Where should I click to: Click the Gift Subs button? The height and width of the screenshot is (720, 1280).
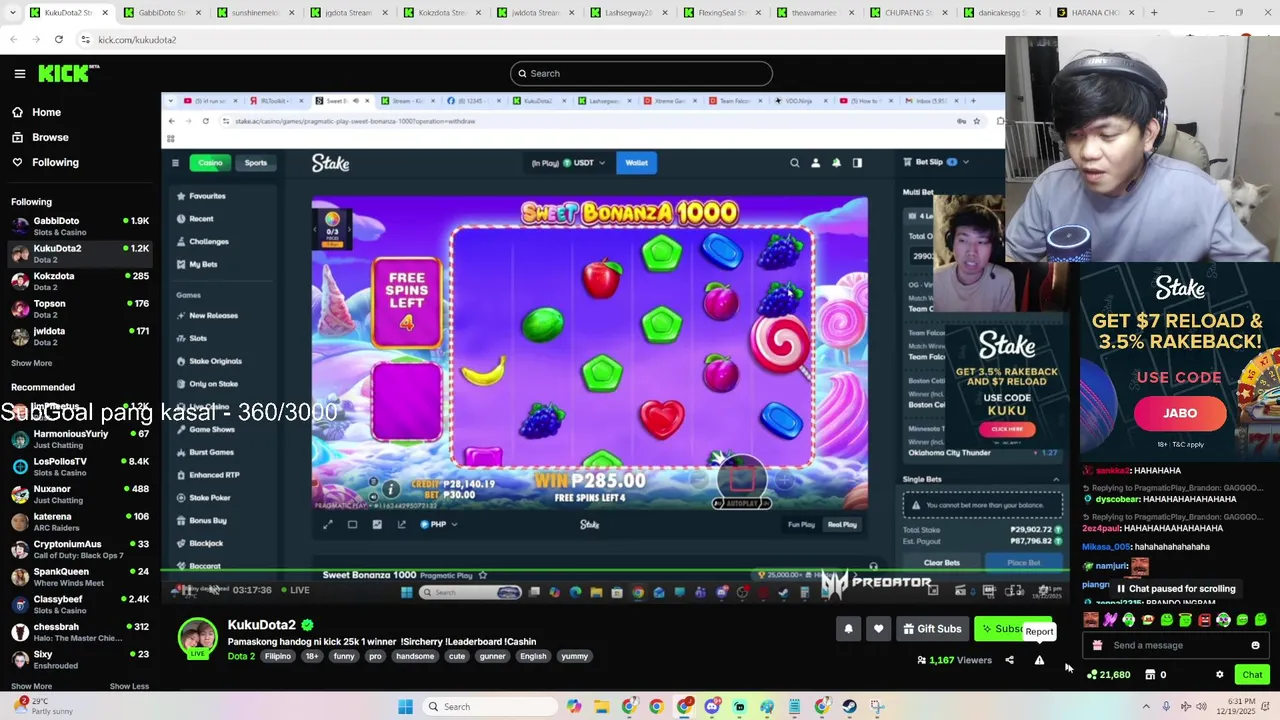pyautogui.click(x=932, y=629)
